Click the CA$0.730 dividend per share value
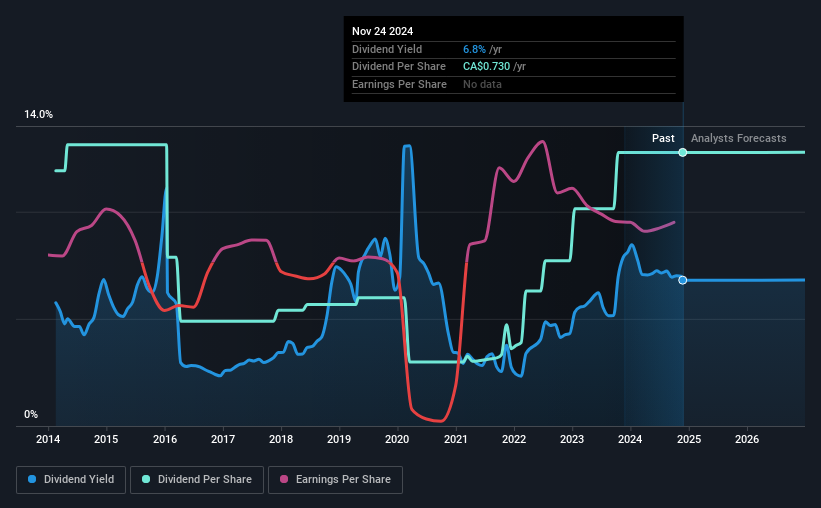Image resolution: width=821 pixels, height=508 pixels. 486,67
